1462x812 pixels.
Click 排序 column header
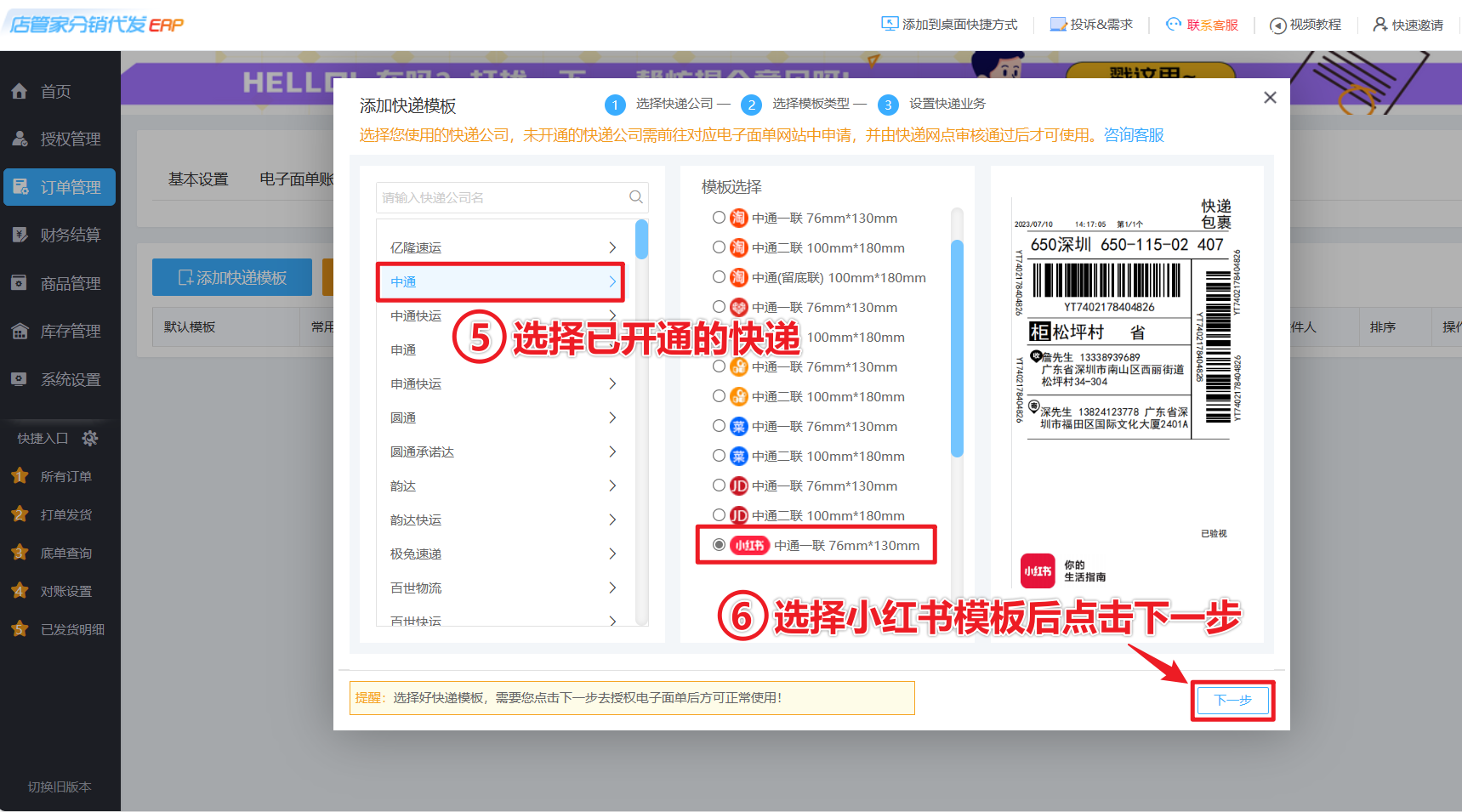[1382, 327]
